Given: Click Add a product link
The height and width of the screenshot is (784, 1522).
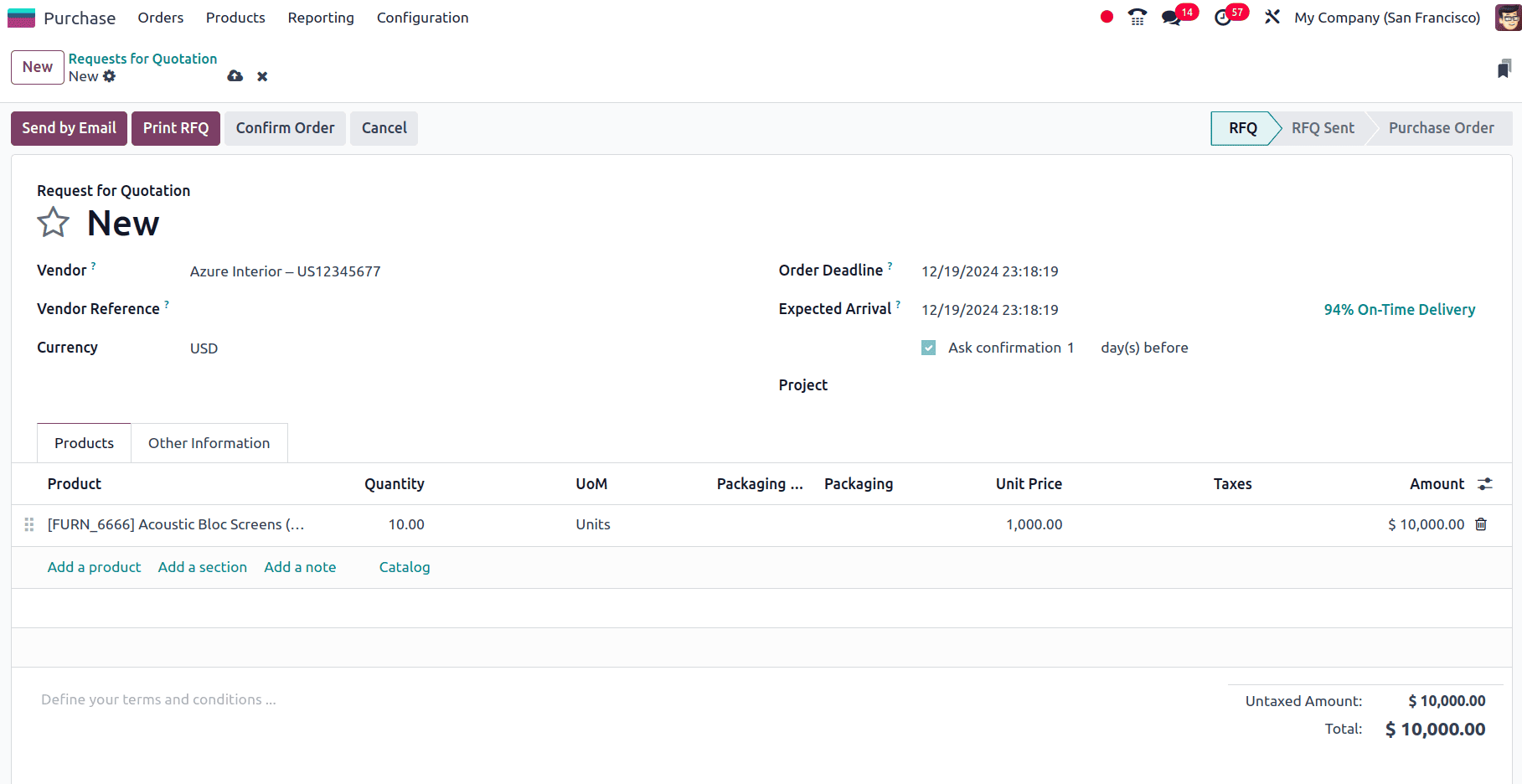Looking at the screenshot, I should (94, 567).
